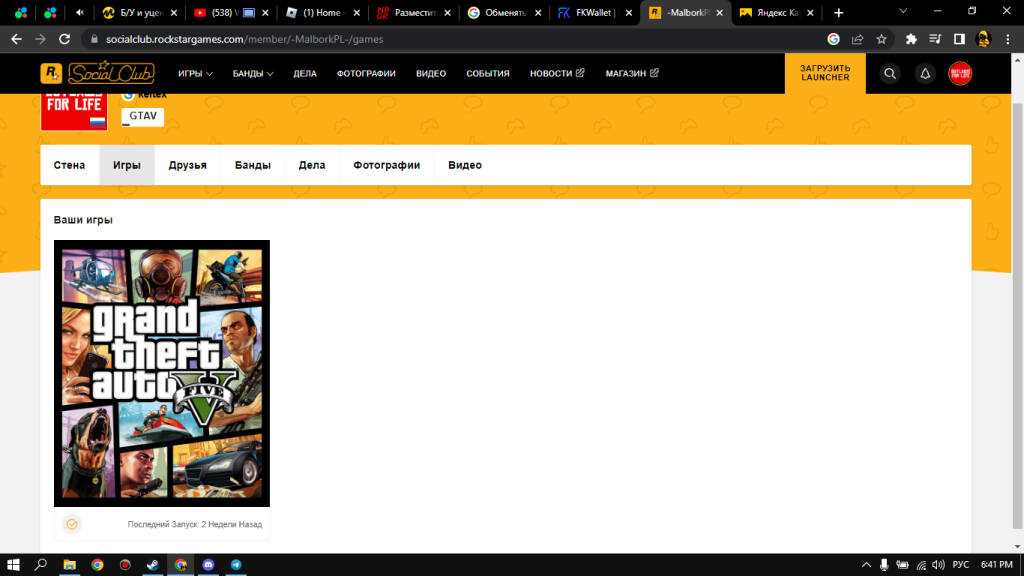Click the browser back arrow
This screenshot has width=1024, height=576.
[x=16, y=39]
